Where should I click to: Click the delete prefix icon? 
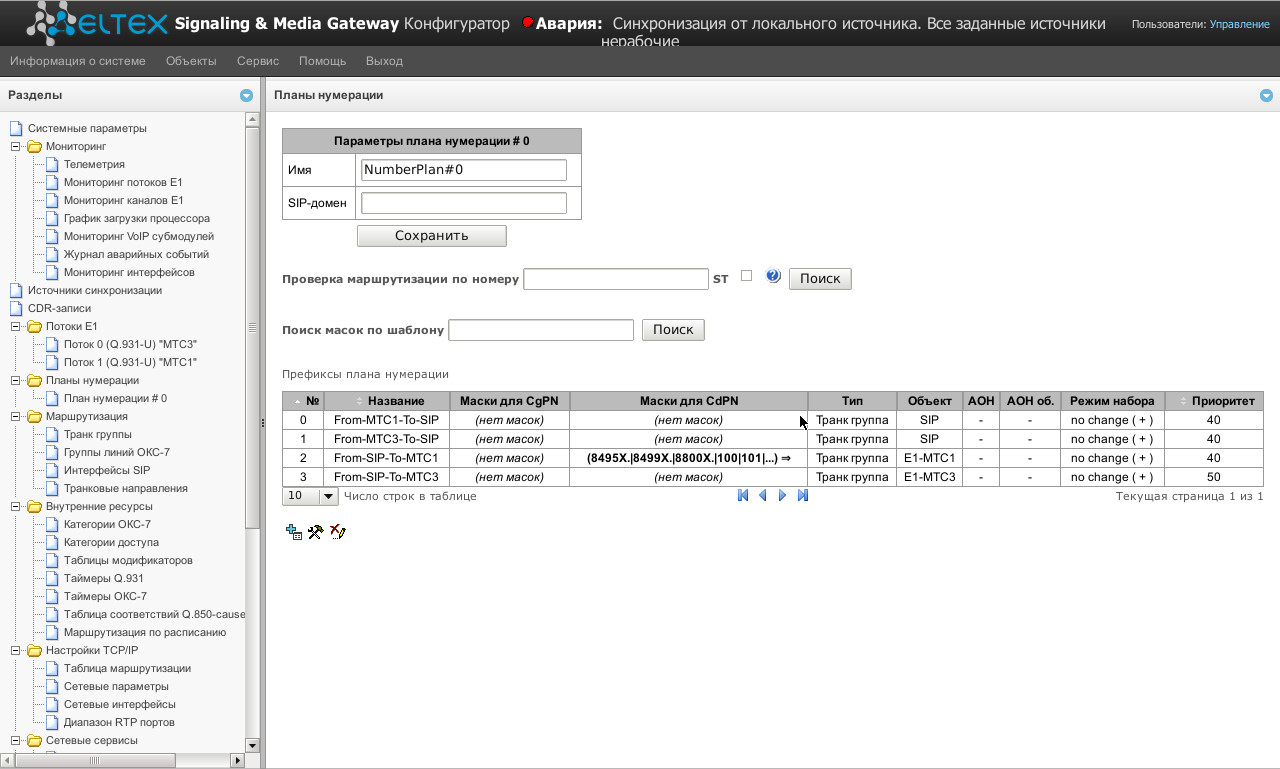click(x=337, y=532)
